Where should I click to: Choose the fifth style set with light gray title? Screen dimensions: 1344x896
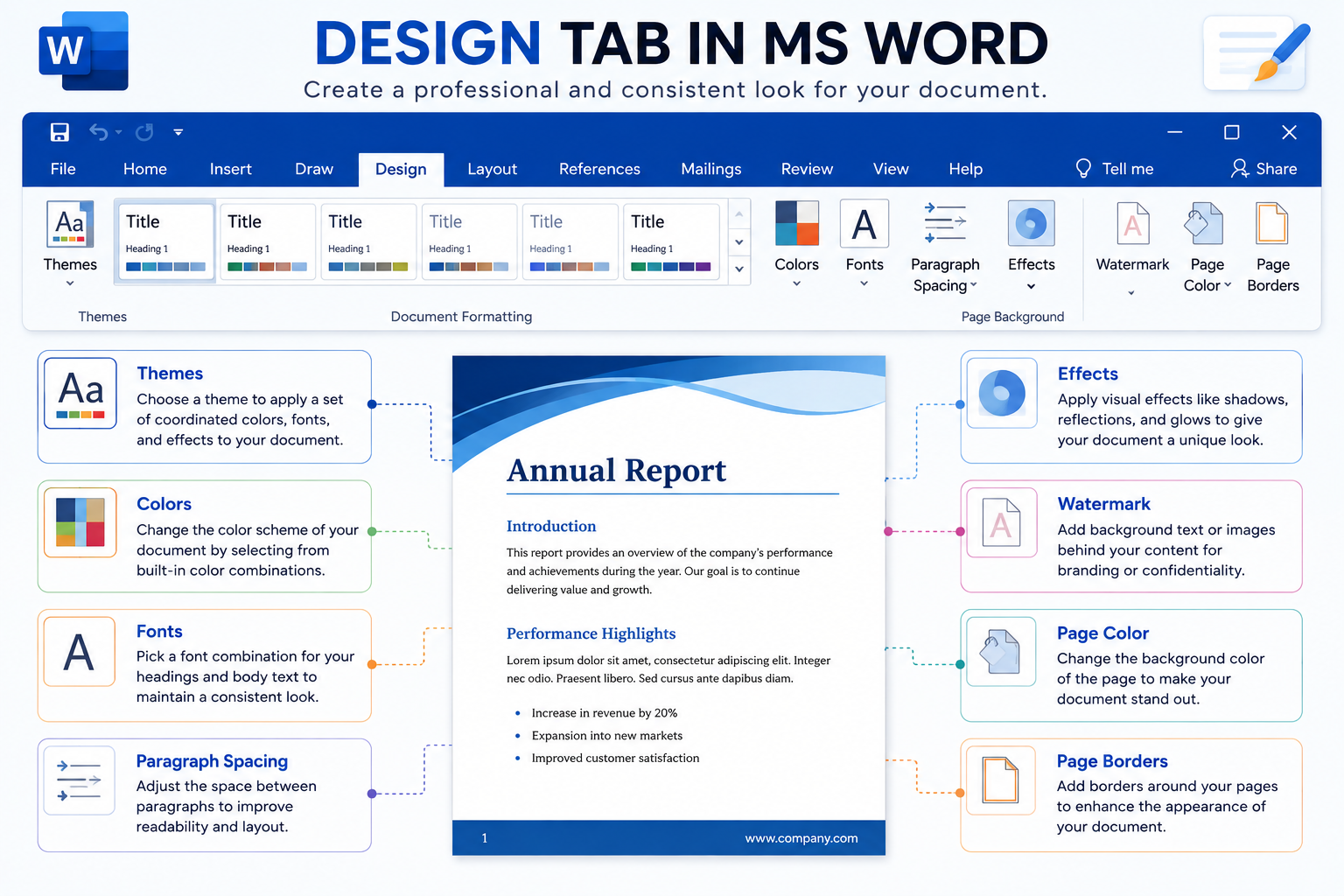click(x=570, y=242)
